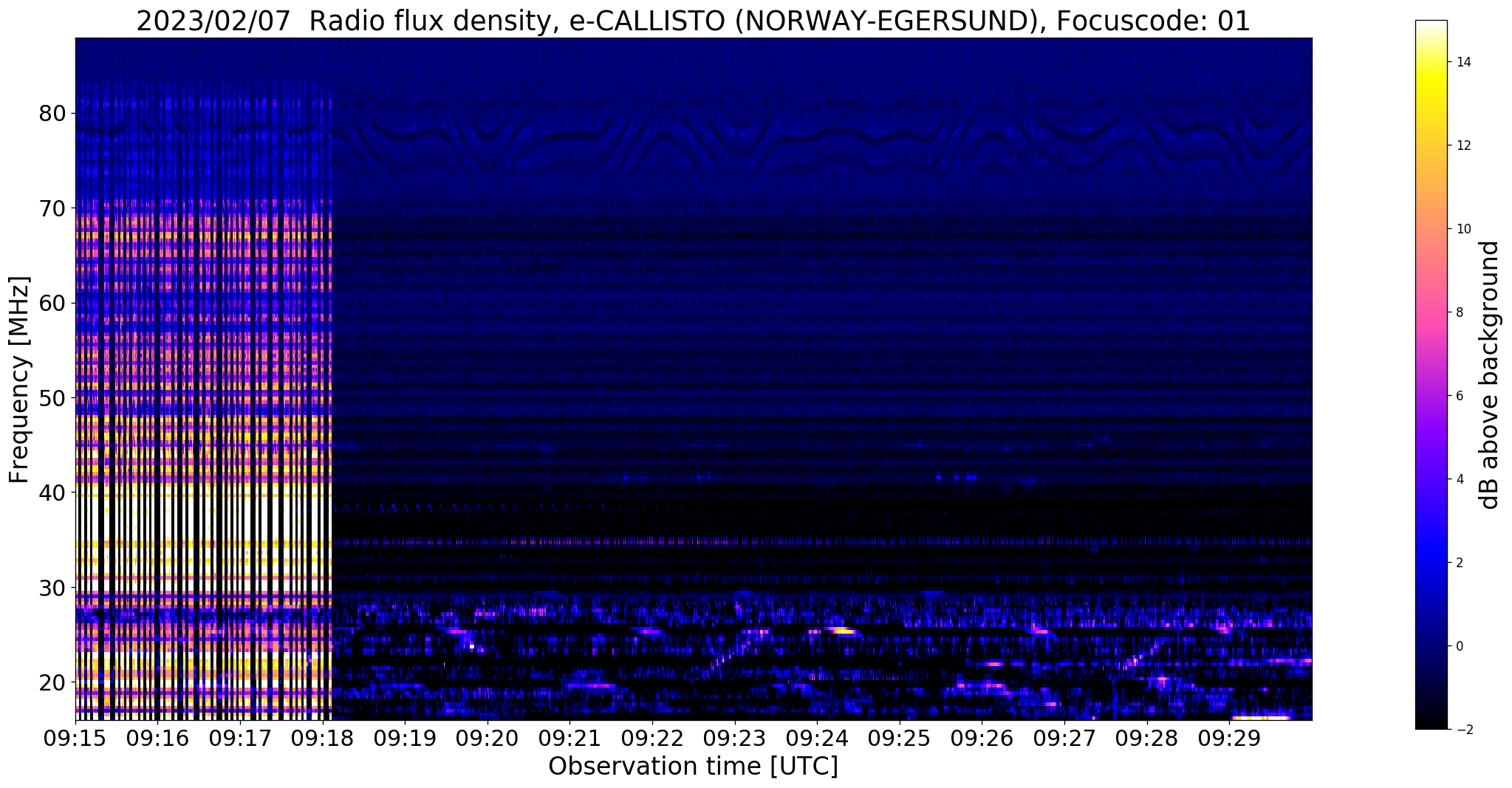Screen dimensions: 1512x788
Task: Click the 09:15 time tick label
Action: [75, 738]
